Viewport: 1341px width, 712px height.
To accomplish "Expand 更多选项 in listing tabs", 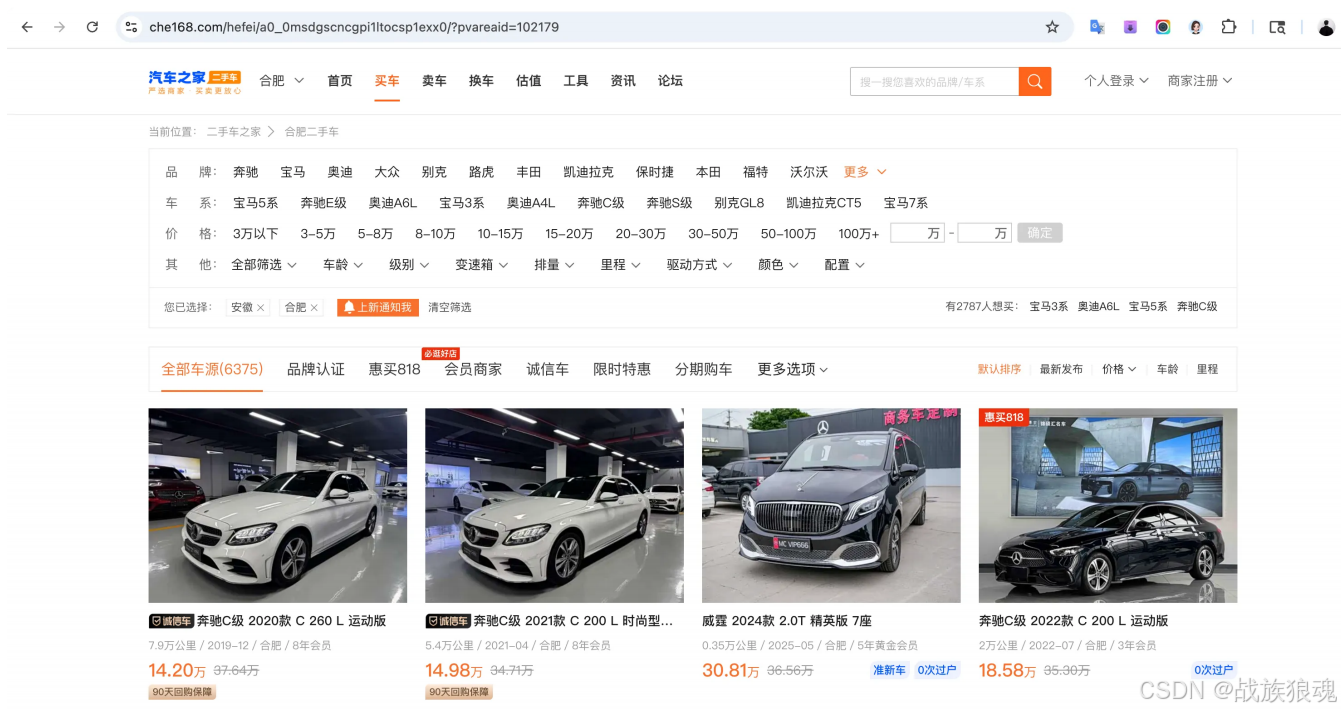I will click(x=793, y=369).
